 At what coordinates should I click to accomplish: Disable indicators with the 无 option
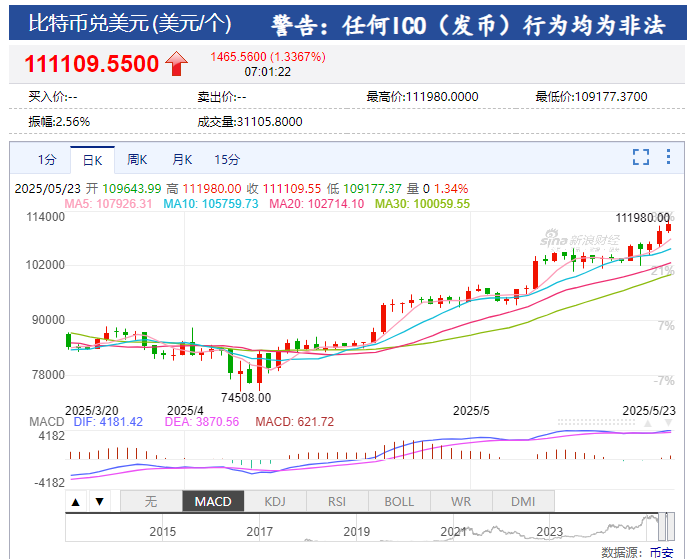[151, 501]
